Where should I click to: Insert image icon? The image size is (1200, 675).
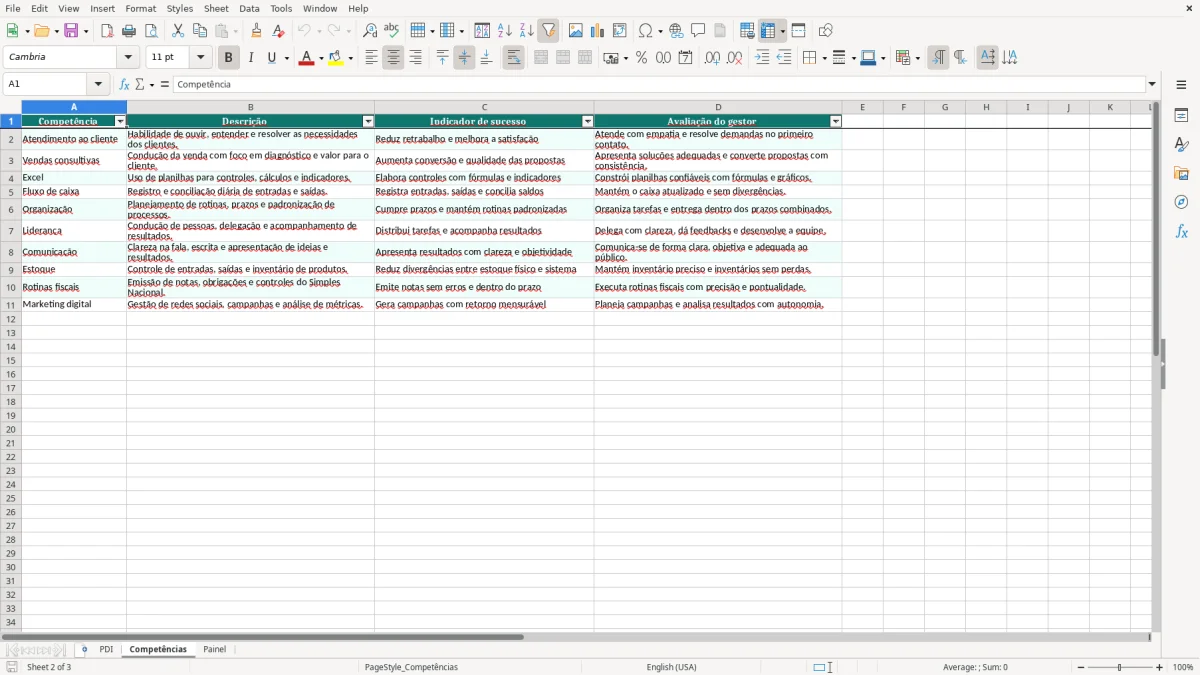click(576, 31)
